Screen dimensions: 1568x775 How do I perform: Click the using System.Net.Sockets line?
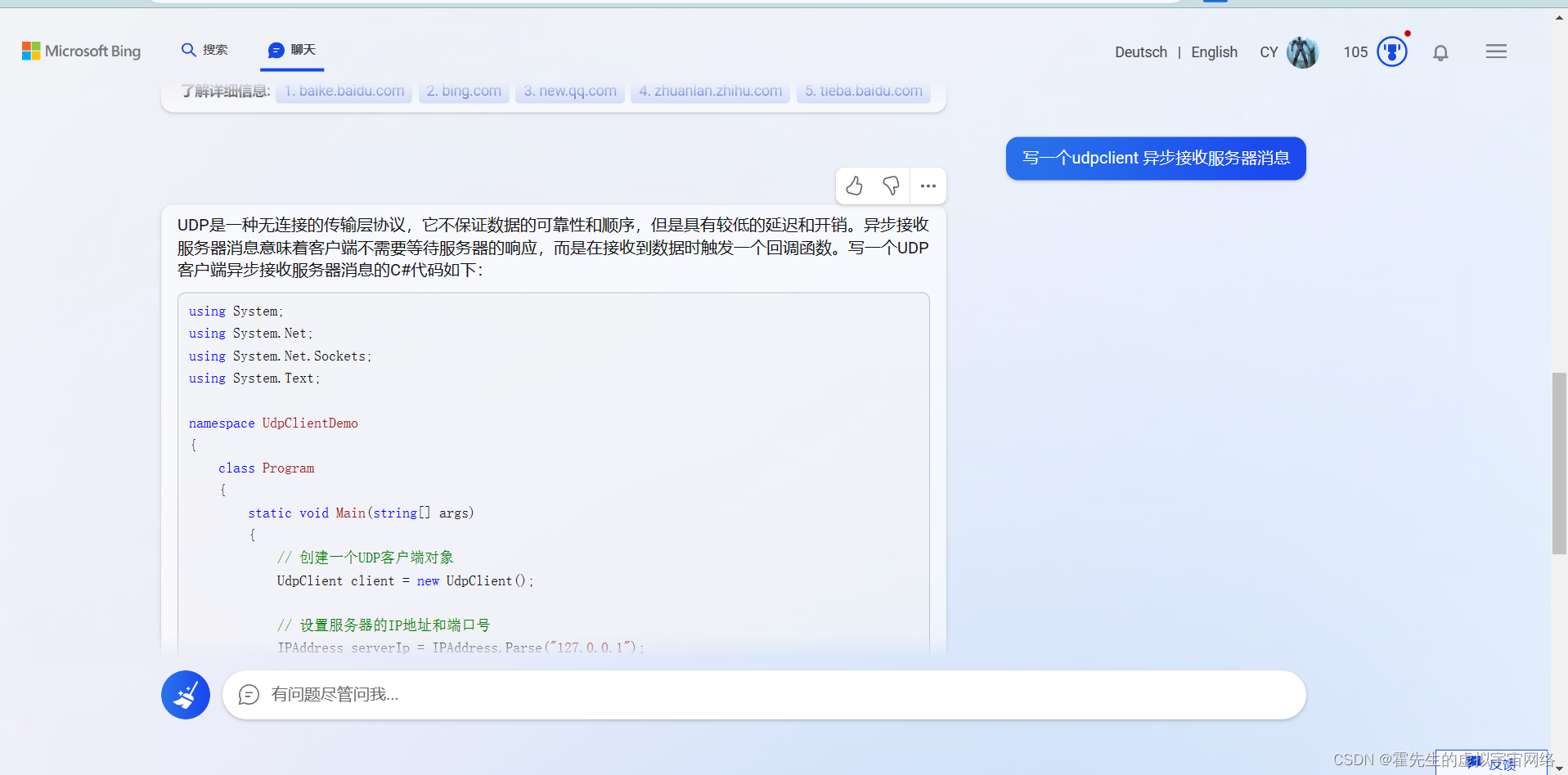point(280,356)
